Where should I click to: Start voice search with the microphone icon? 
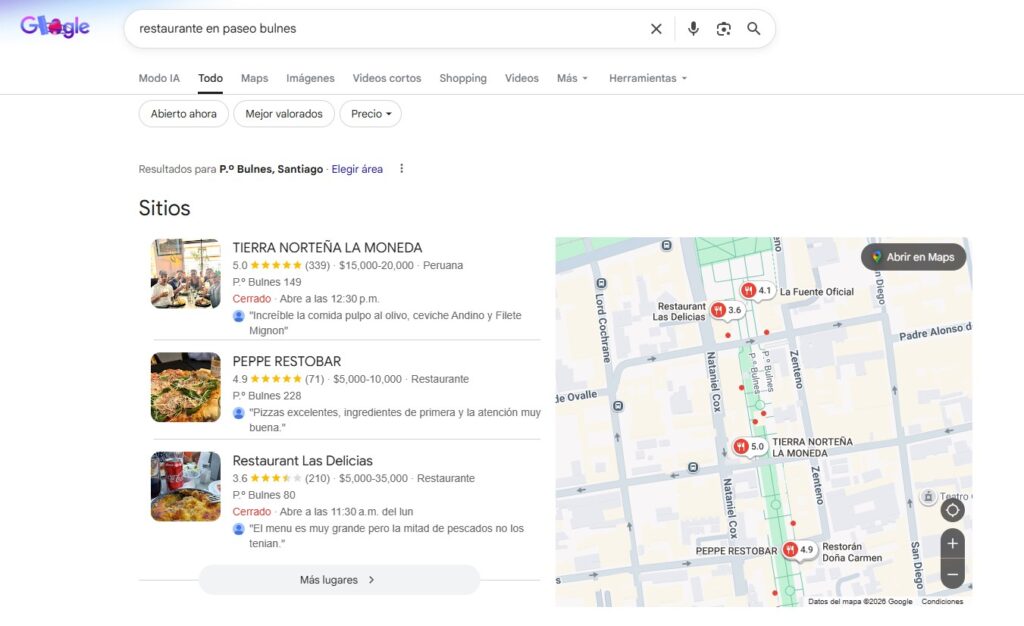coord(693,29)
